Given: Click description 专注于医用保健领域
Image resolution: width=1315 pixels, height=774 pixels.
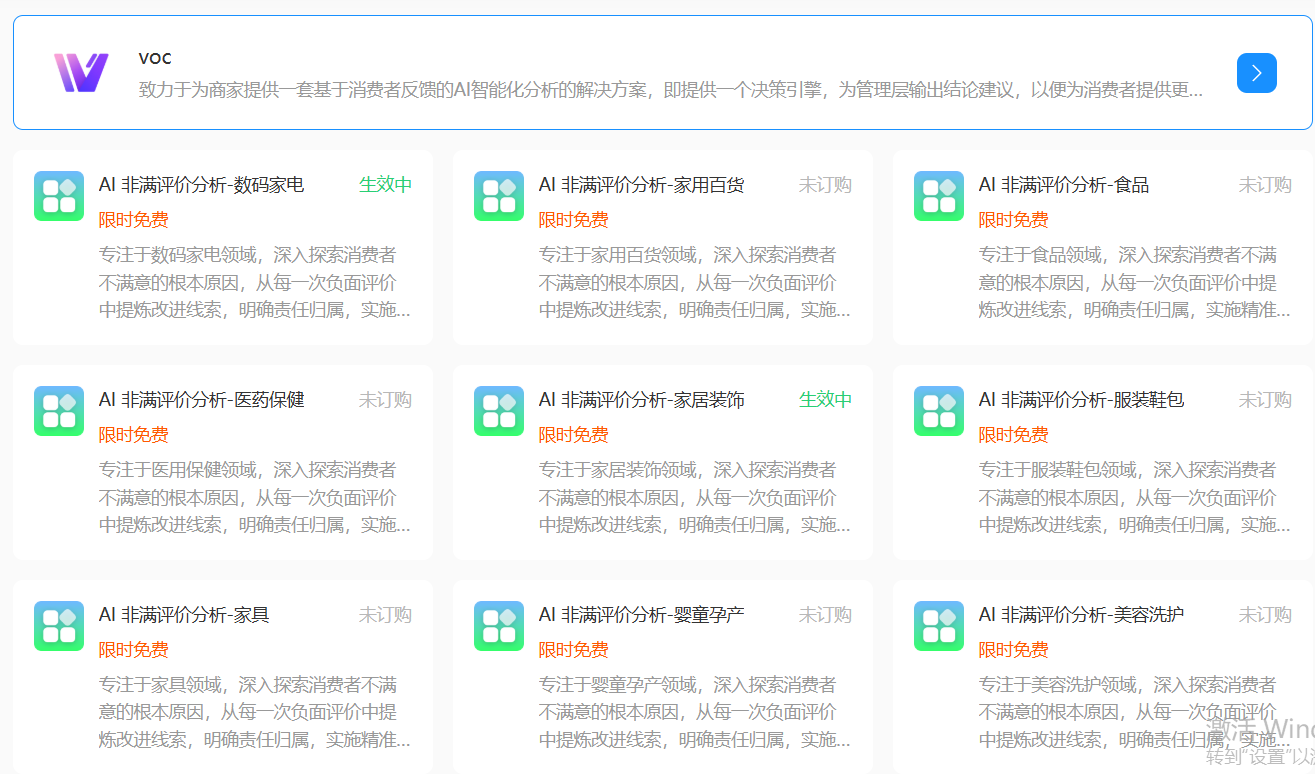Looking at the screenshot, I should pyautogui.click(x=255, y=497).
